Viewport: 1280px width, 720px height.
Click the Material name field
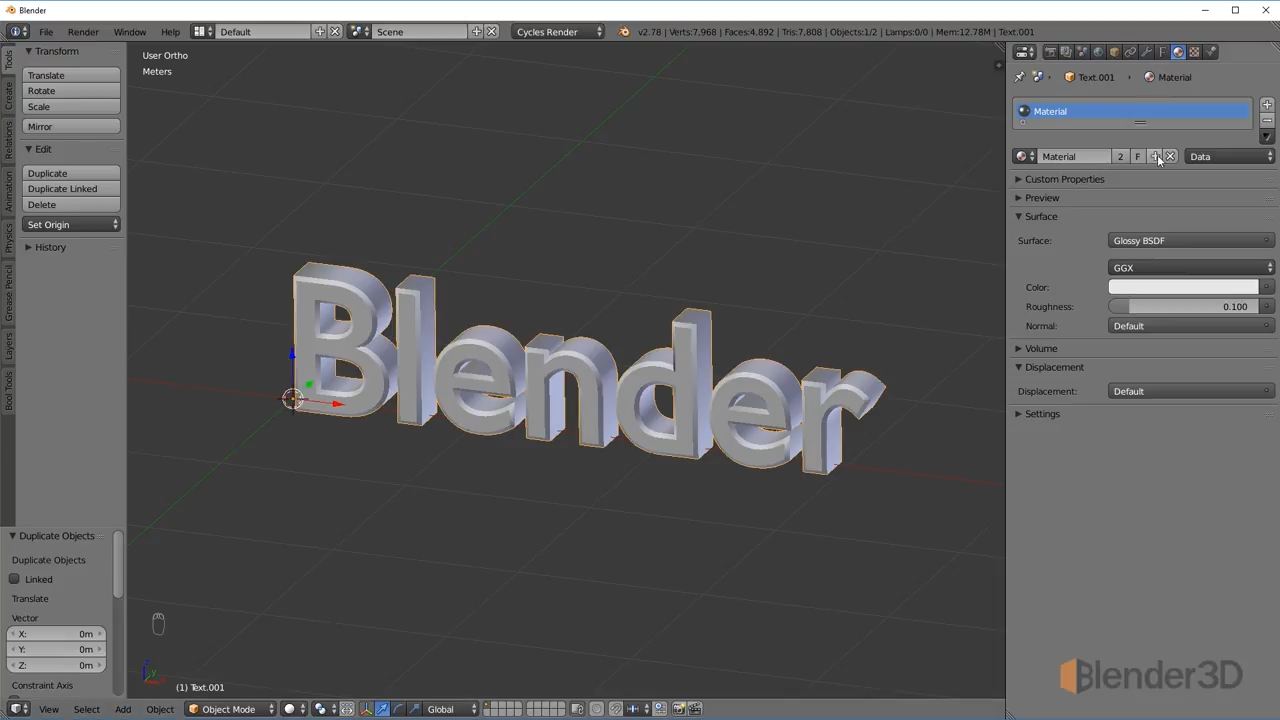coord(1074,156)
